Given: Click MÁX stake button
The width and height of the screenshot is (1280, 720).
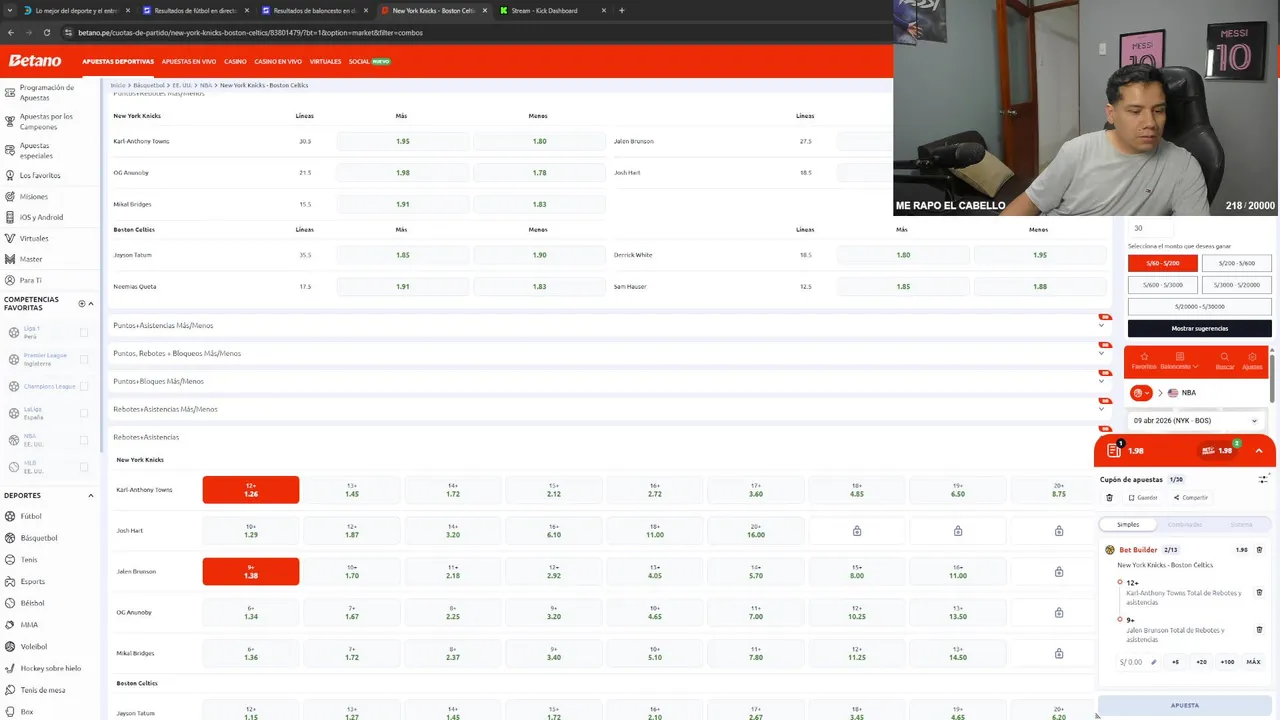Looking at the screenshot, I should point(1253,662).
